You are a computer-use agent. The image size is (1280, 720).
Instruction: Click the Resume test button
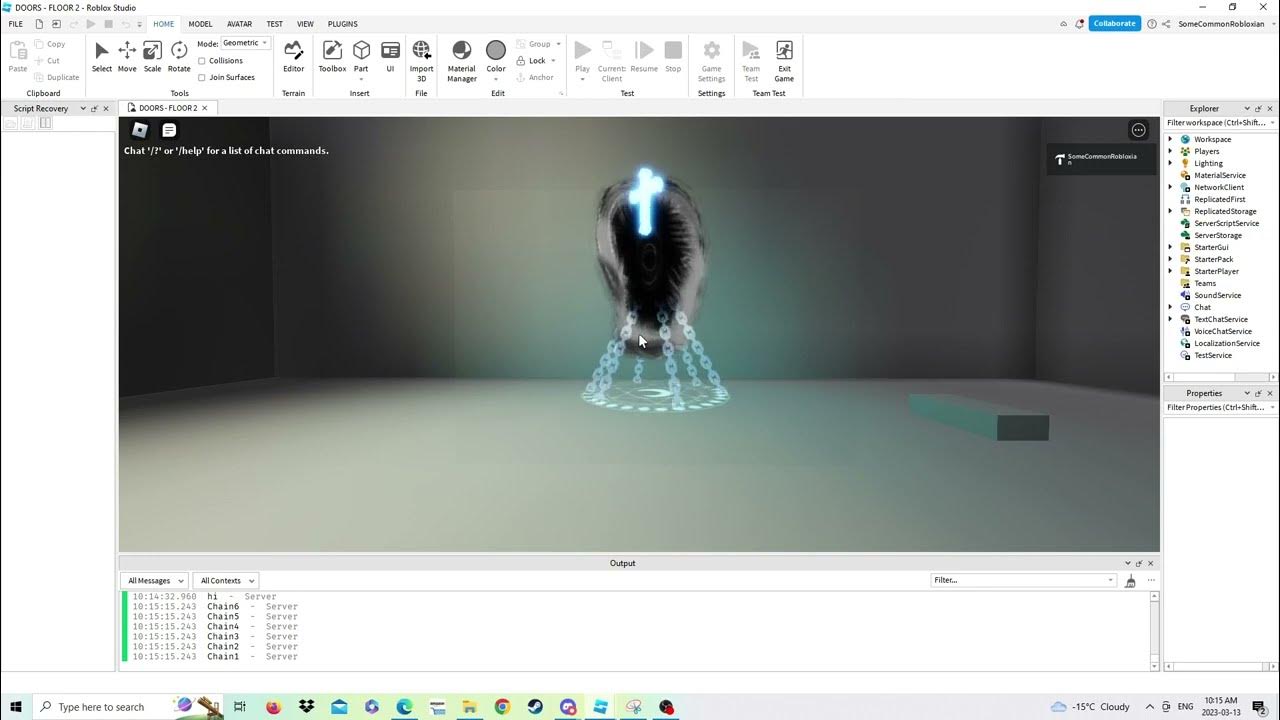click(x=644, y=56)
